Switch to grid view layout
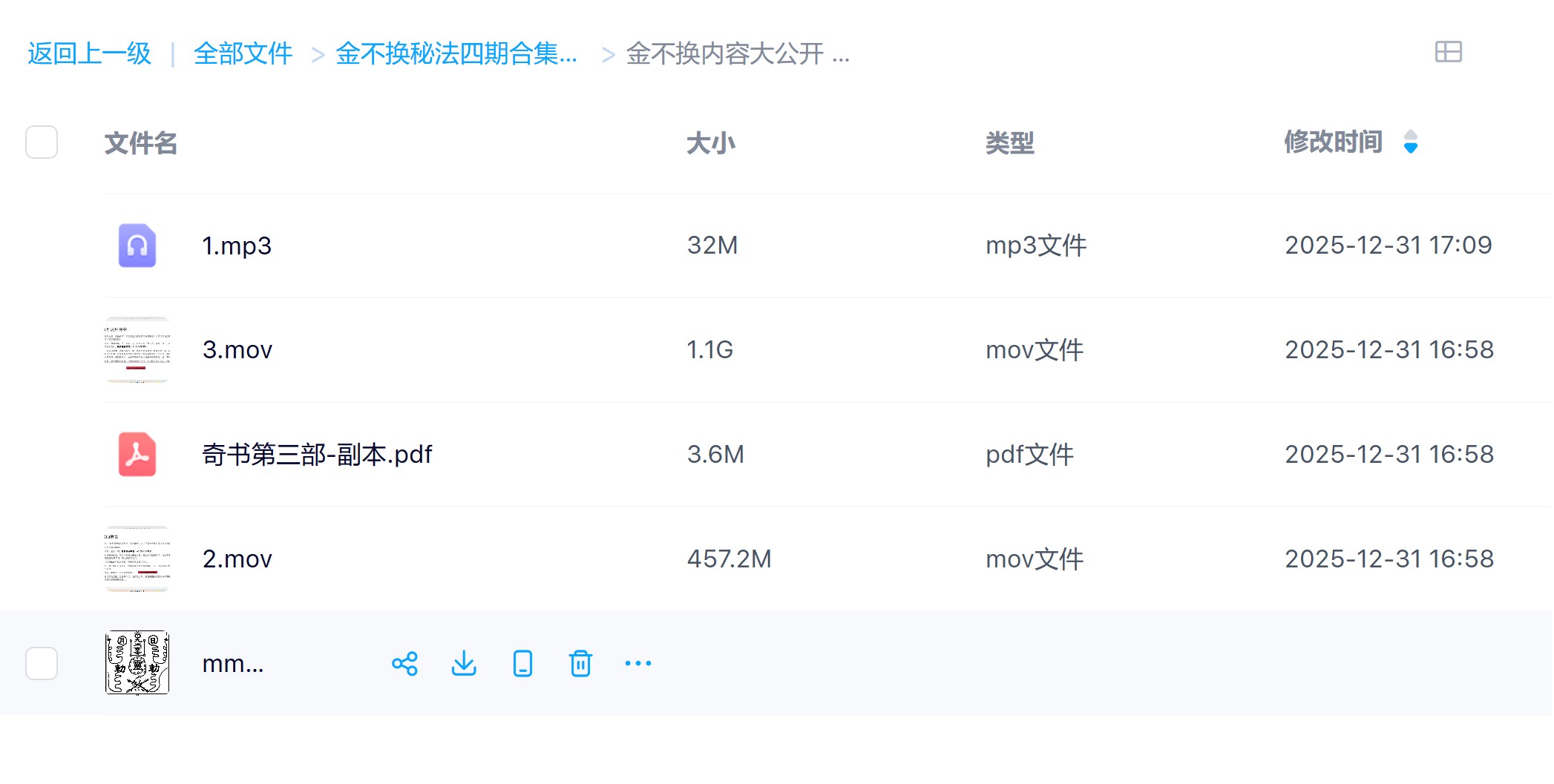 (x=1447, y=52)
